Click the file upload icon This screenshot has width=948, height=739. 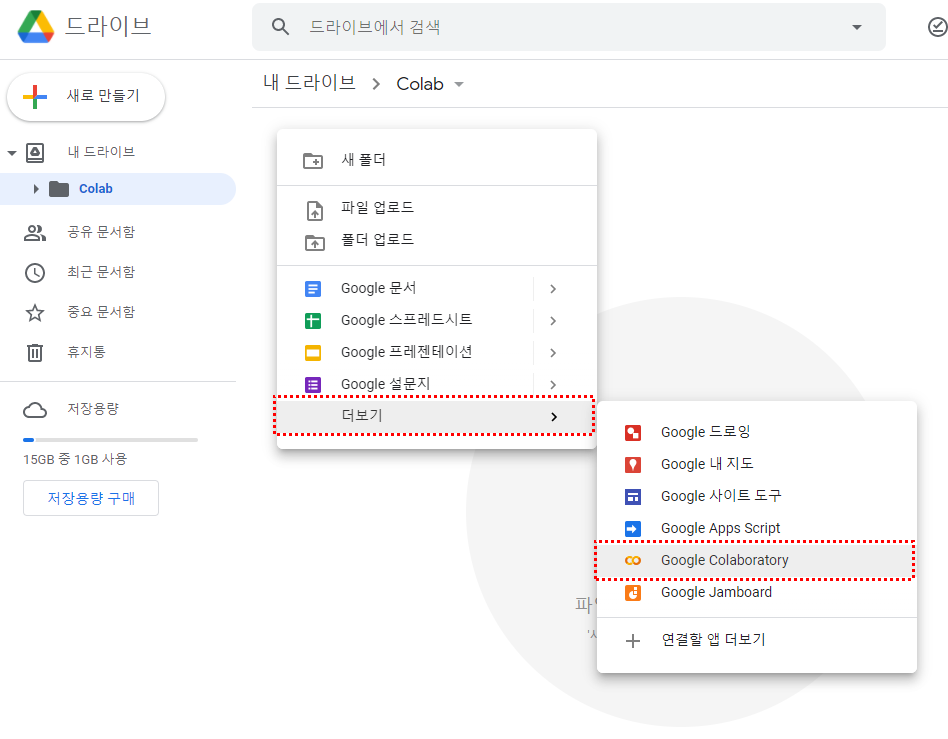point(314,210)
